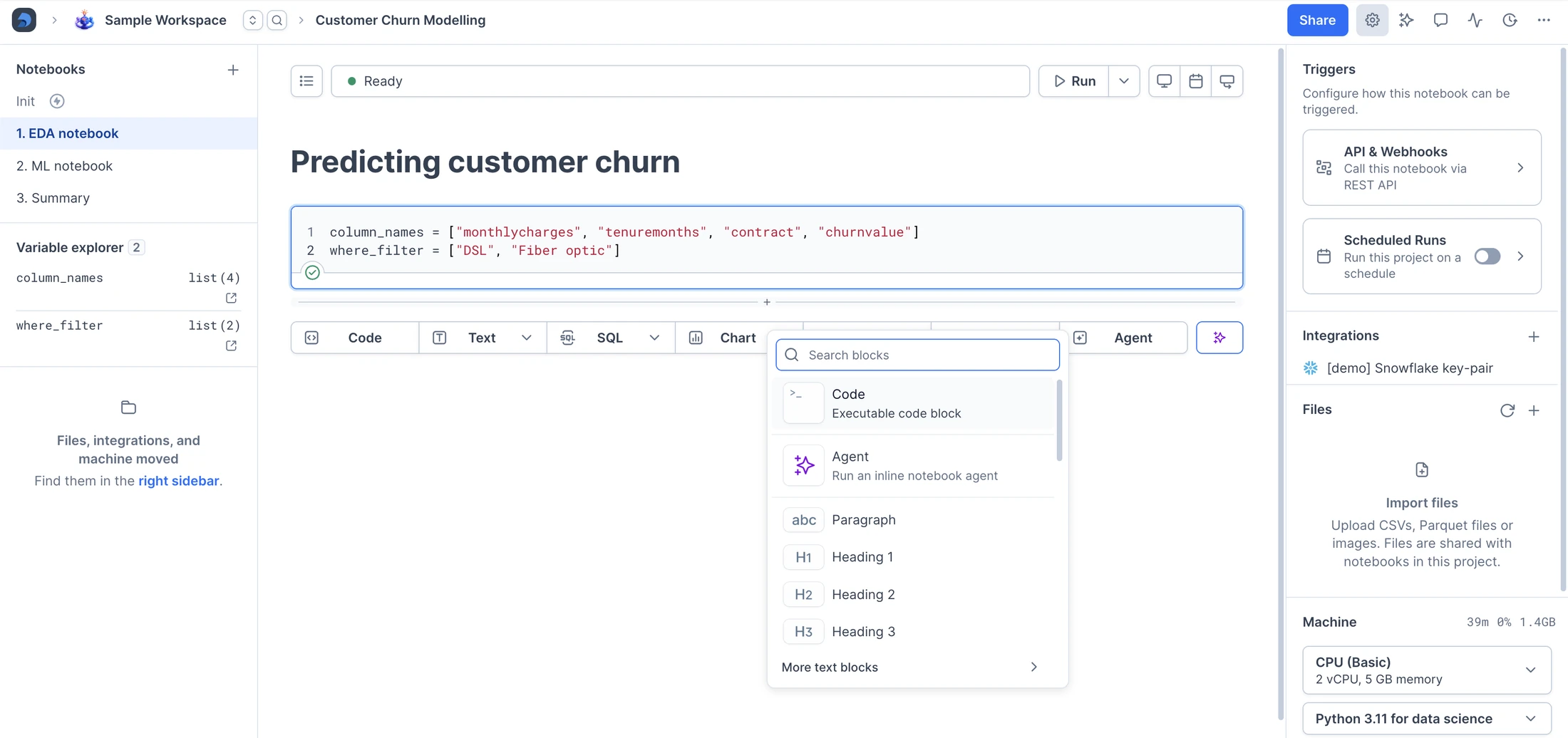Toggle Scheduled Runs switch

[1487, 256]
